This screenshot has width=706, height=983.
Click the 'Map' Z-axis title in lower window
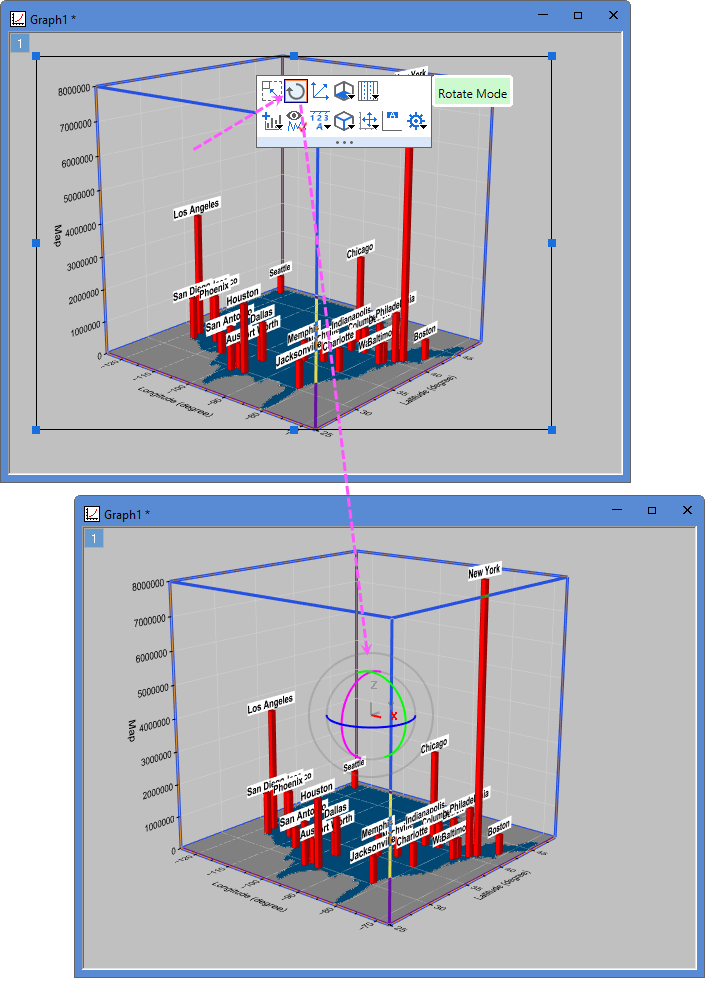pyautogui.click(x=132, y=730)
